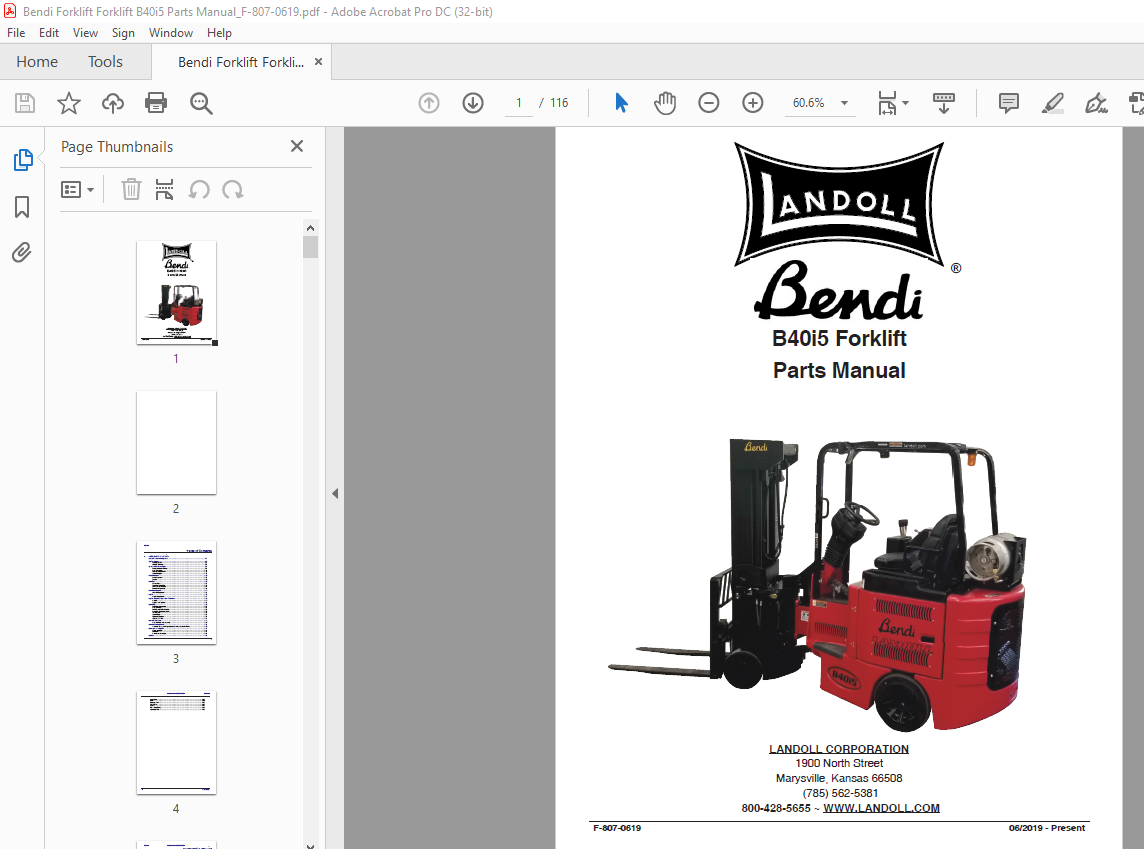Select page 2 blank thumbnail
Screen dimensions: 1144x849
click(x=177, y=442)
